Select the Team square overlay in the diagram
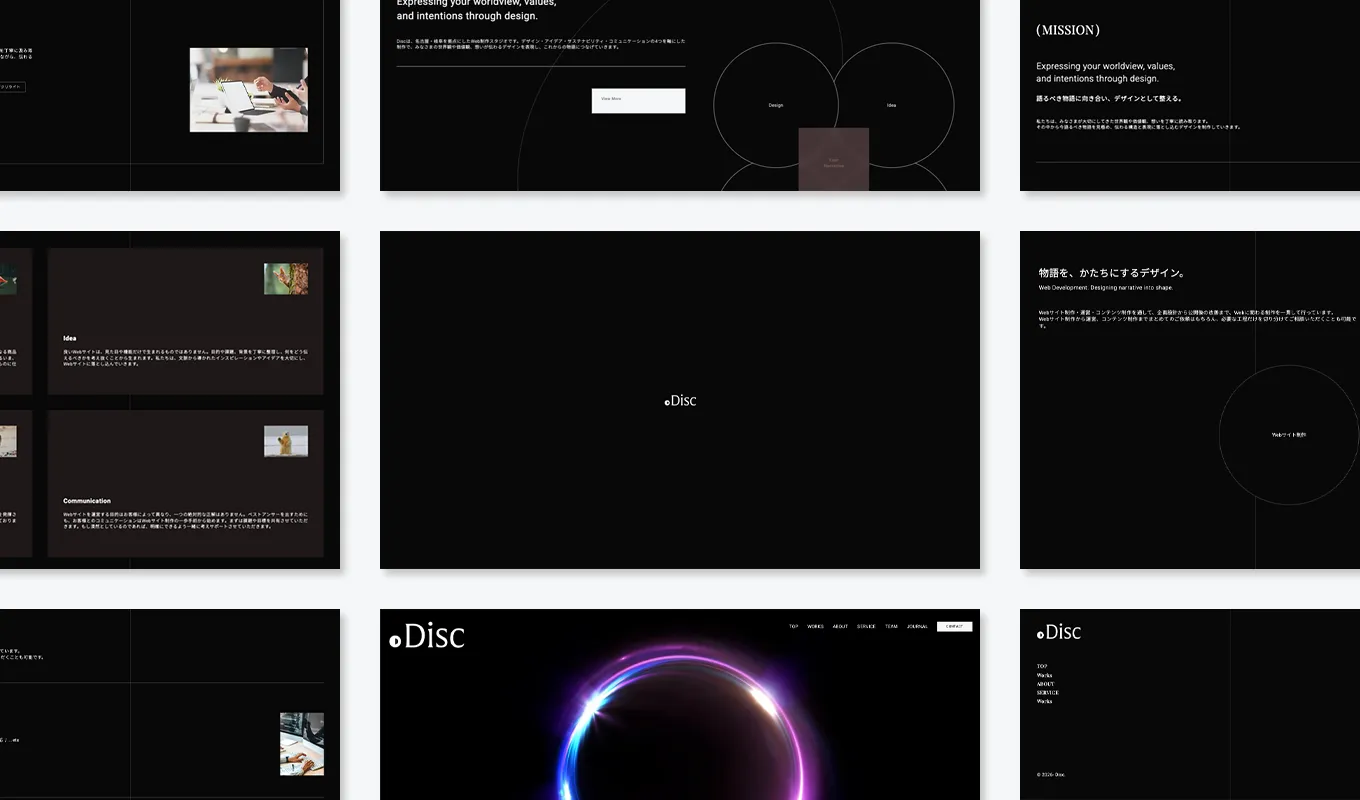The height and width of the screenshot is (800, 1360). pos(832,158)
